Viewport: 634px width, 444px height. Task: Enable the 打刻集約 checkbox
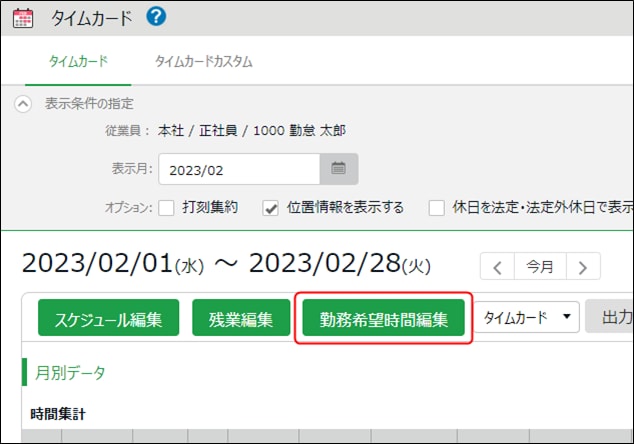(167, 208)
